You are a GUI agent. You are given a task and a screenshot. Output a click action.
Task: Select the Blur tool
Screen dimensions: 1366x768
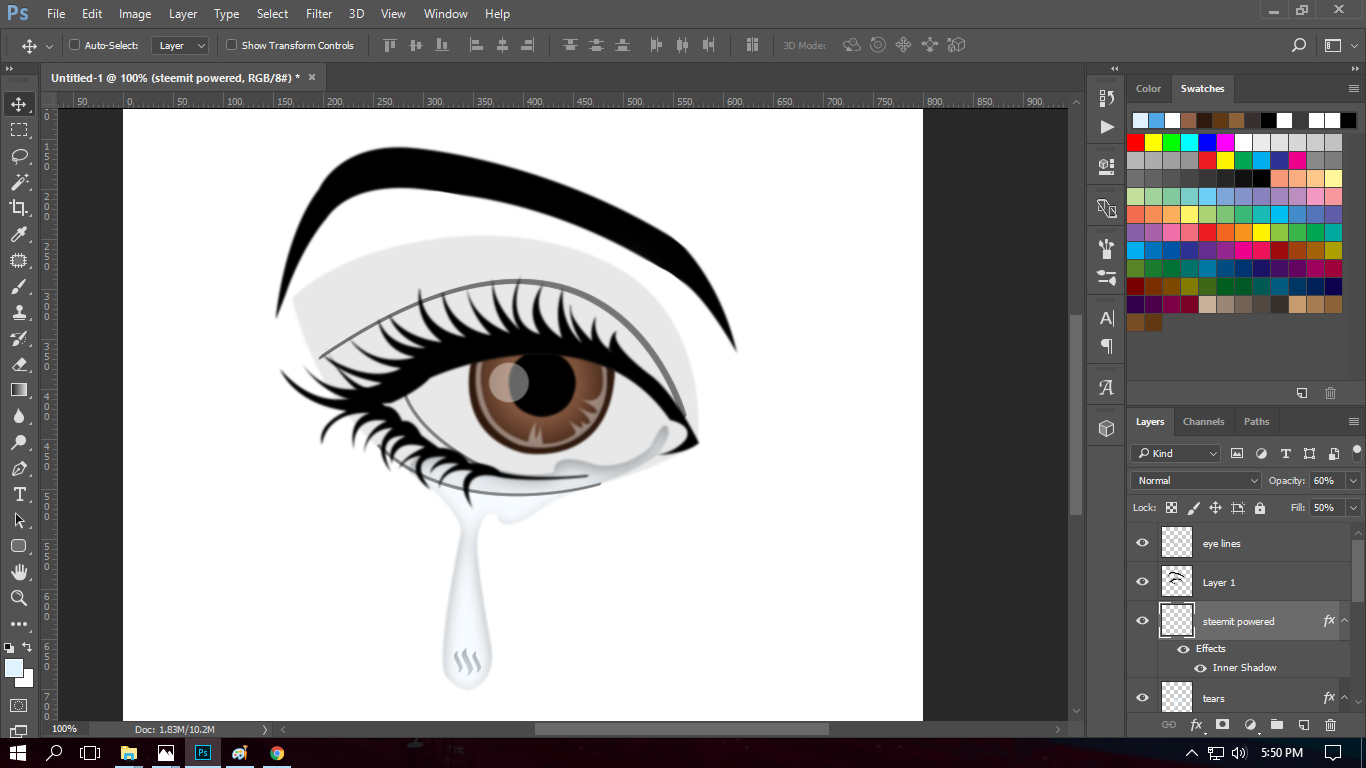19,416
